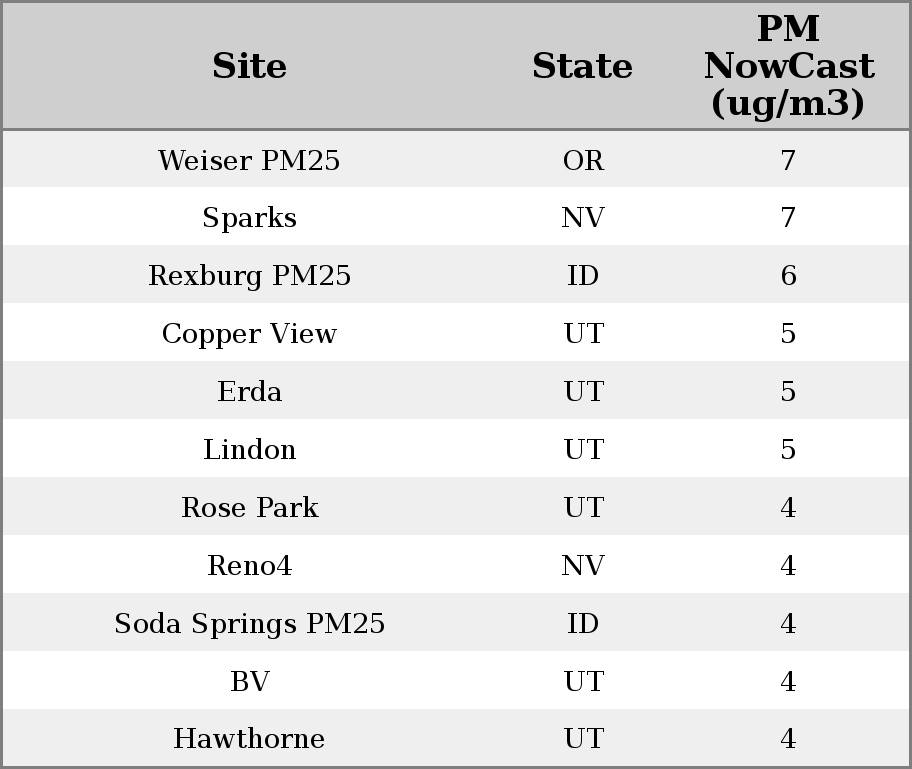The image size is (912, 769).
Task: Click the Rexburg PM25 site name
Action: (x=249, y=276)
